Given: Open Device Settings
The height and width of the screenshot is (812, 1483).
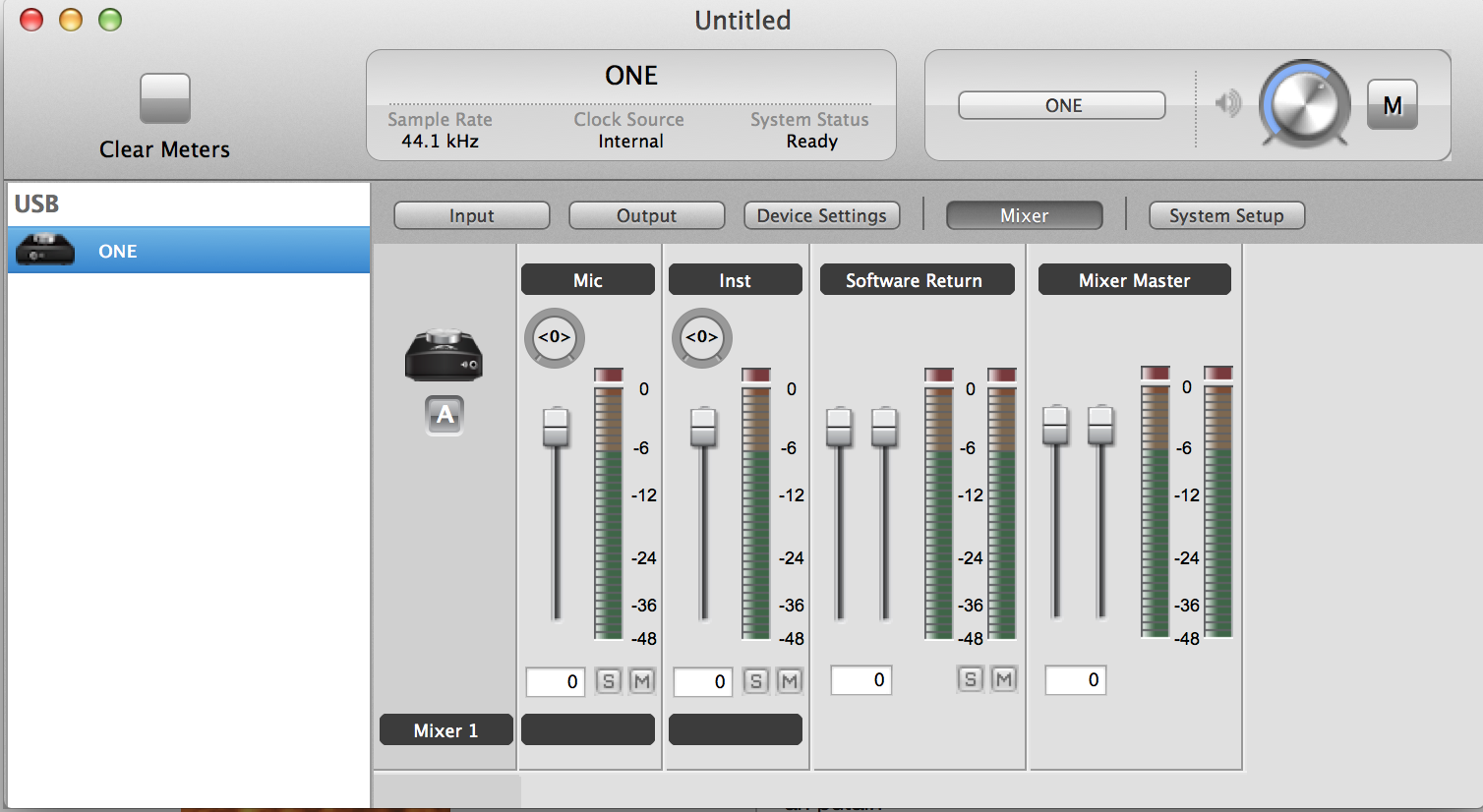Looking at the screenshot, I should (820, 214).
